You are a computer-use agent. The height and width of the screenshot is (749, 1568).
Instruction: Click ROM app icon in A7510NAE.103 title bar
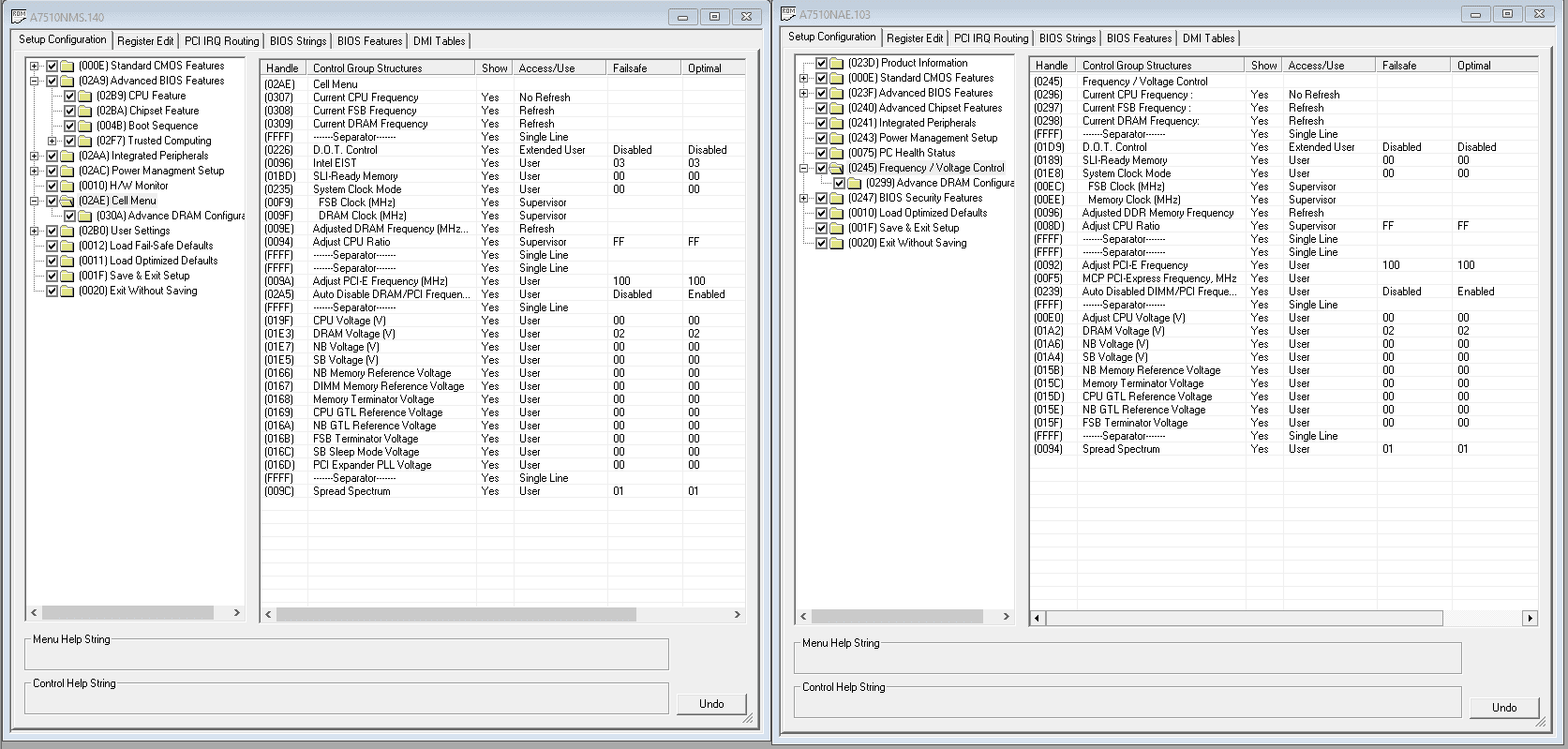788,13
